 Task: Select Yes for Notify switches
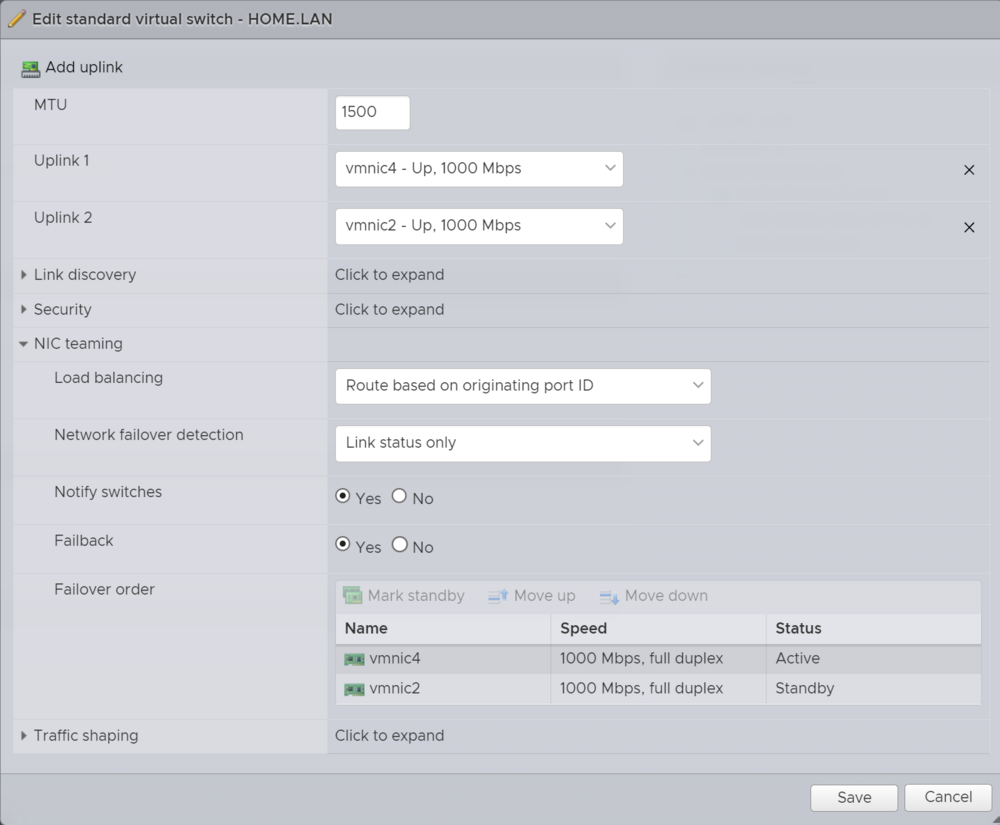(x=342, y=496)
